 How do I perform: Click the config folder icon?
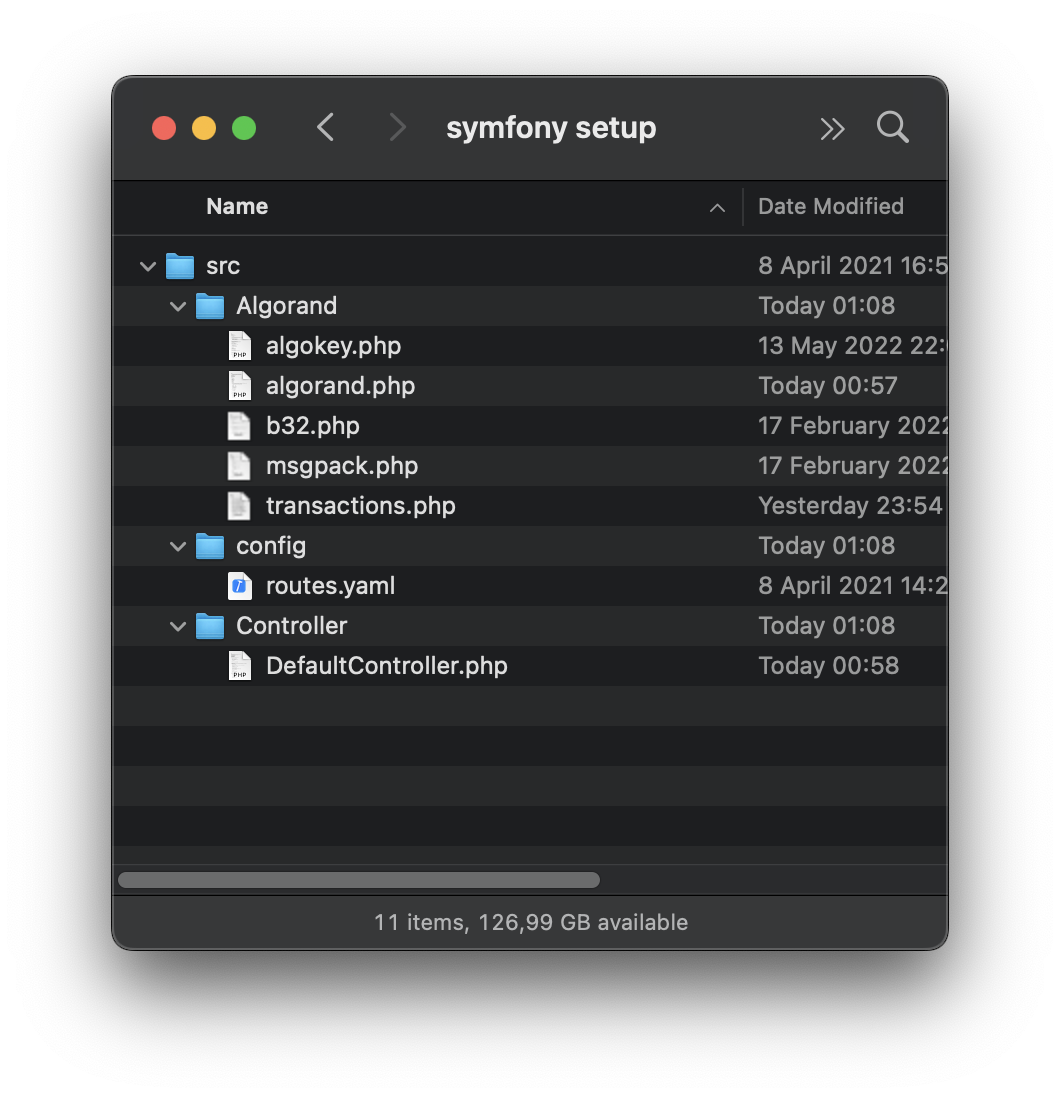pyautogui.click(x=210, y=546)
